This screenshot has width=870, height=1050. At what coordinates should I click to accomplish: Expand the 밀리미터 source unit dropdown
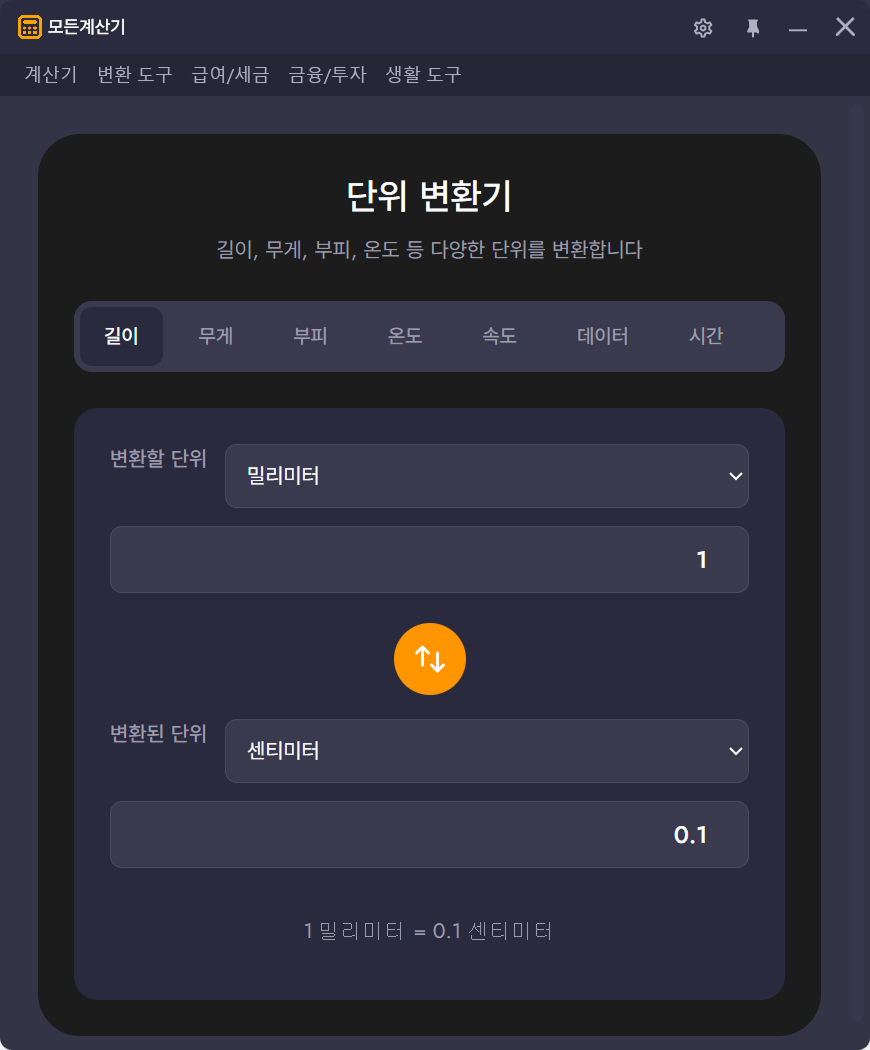pyautogui.click(x=486, y=476)
